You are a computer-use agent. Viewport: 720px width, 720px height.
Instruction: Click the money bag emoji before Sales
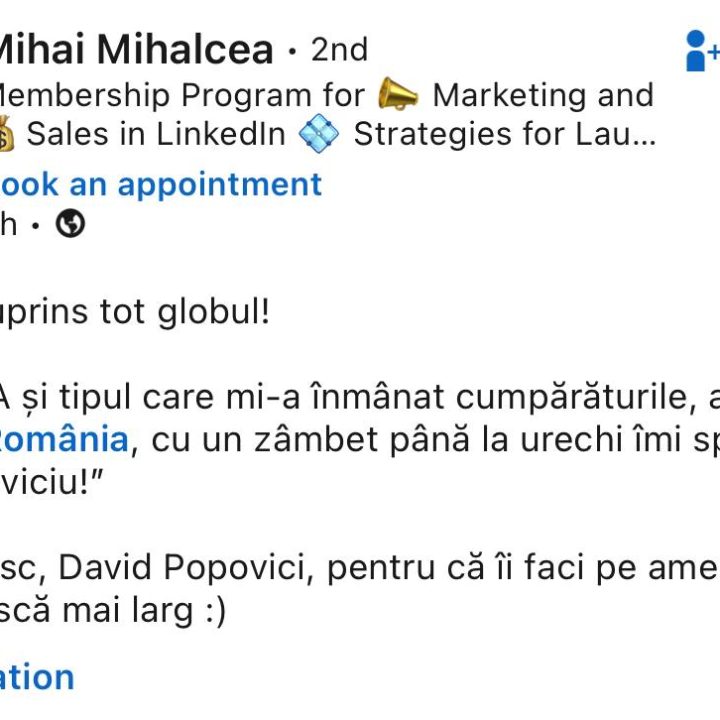5,135
